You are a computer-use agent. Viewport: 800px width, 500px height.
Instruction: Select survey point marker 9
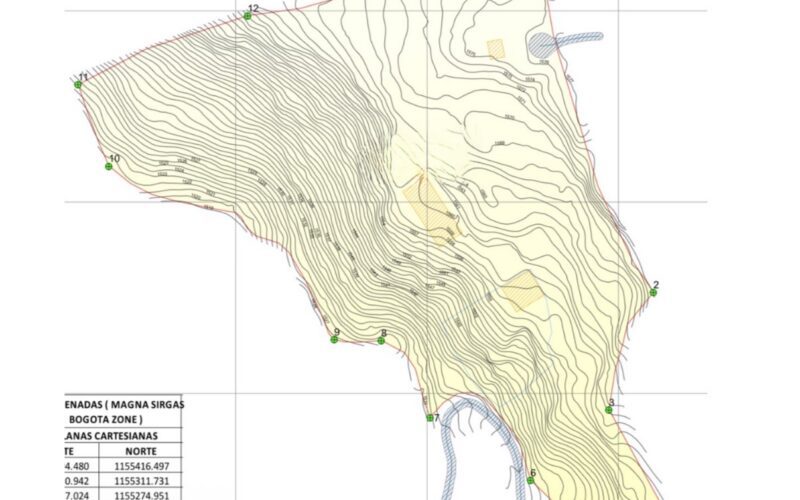coord(334,340)
